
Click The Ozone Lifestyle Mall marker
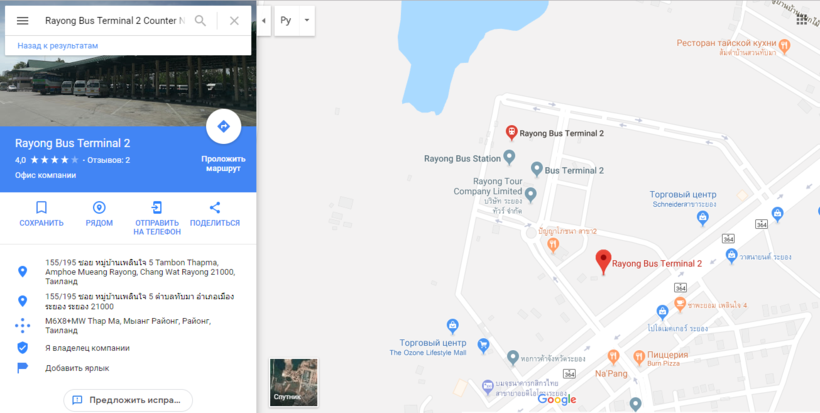453,326
